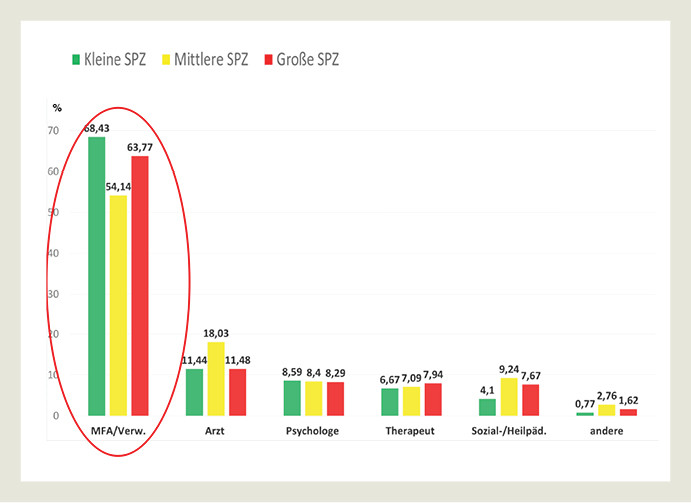Select the 'Mittlere SPZ' legend label

[x=209, y=60]
